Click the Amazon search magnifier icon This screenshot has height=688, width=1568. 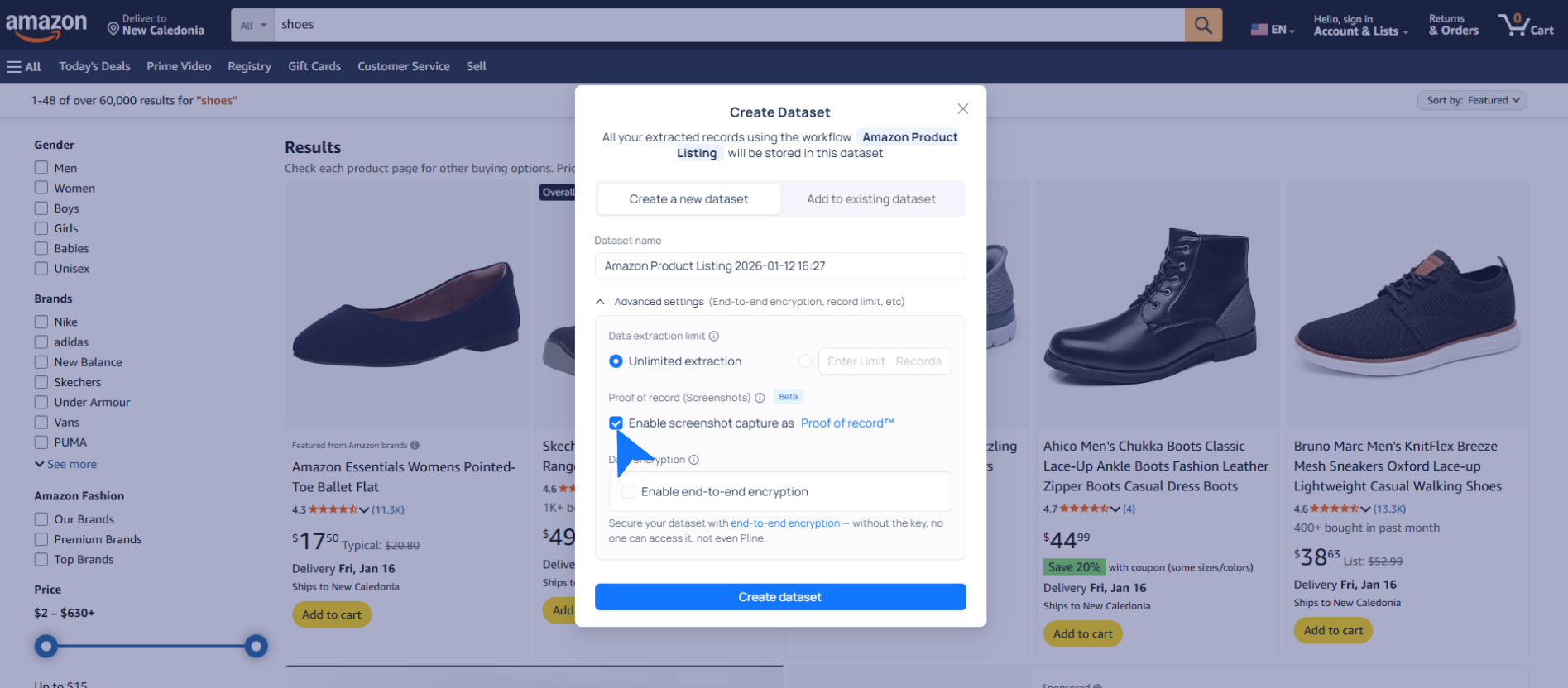(1203, 26)
